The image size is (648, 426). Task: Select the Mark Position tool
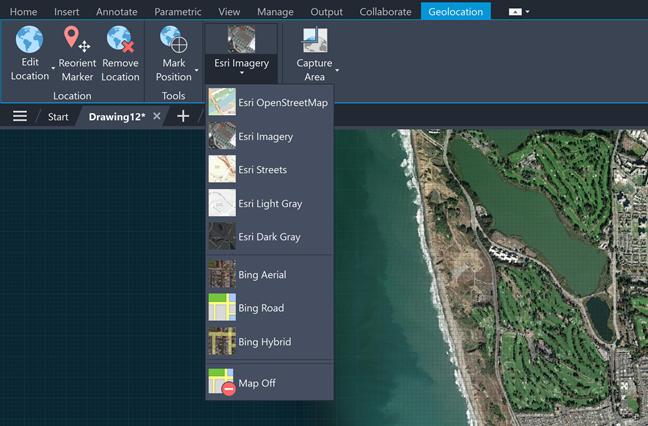pos(174,53)
